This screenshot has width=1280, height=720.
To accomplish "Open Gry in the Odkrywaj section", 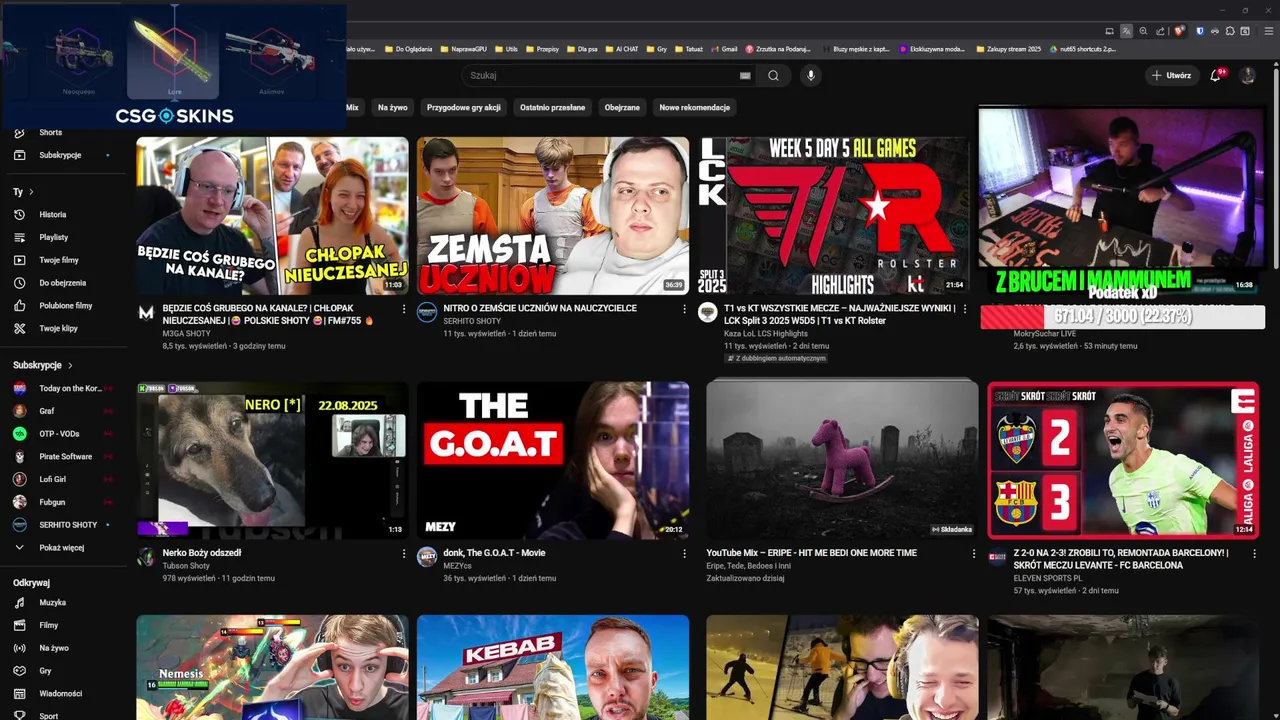I will (45, 671).
